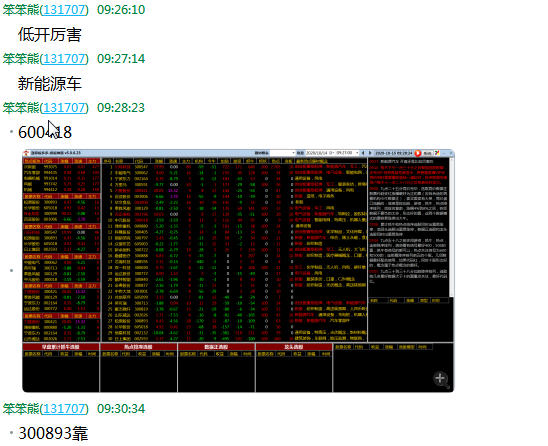Open the 131707 link at 09:27:14
548x446 pixels.
point(64,58)
